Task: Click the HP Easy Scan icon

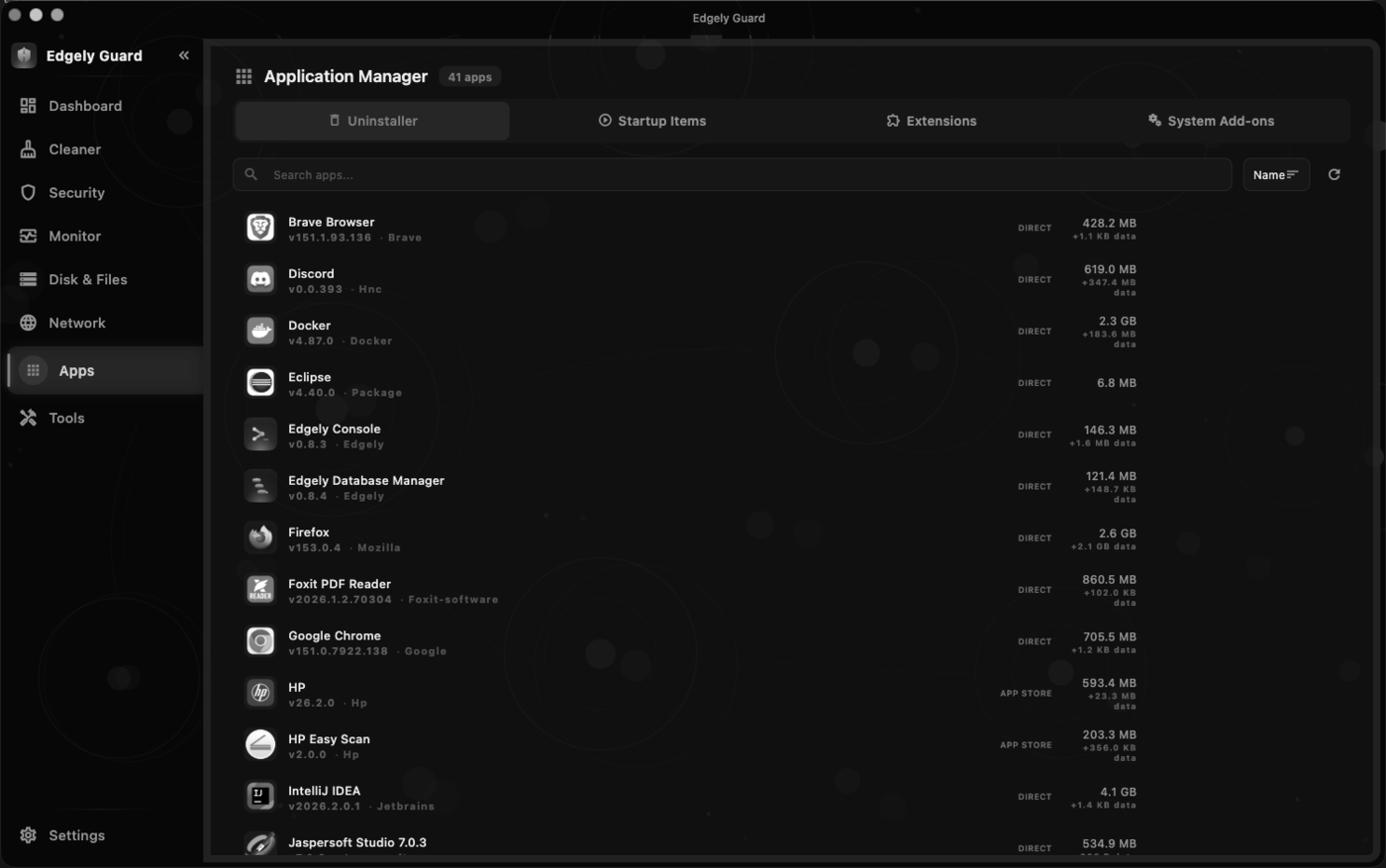Action: (260, 744)
